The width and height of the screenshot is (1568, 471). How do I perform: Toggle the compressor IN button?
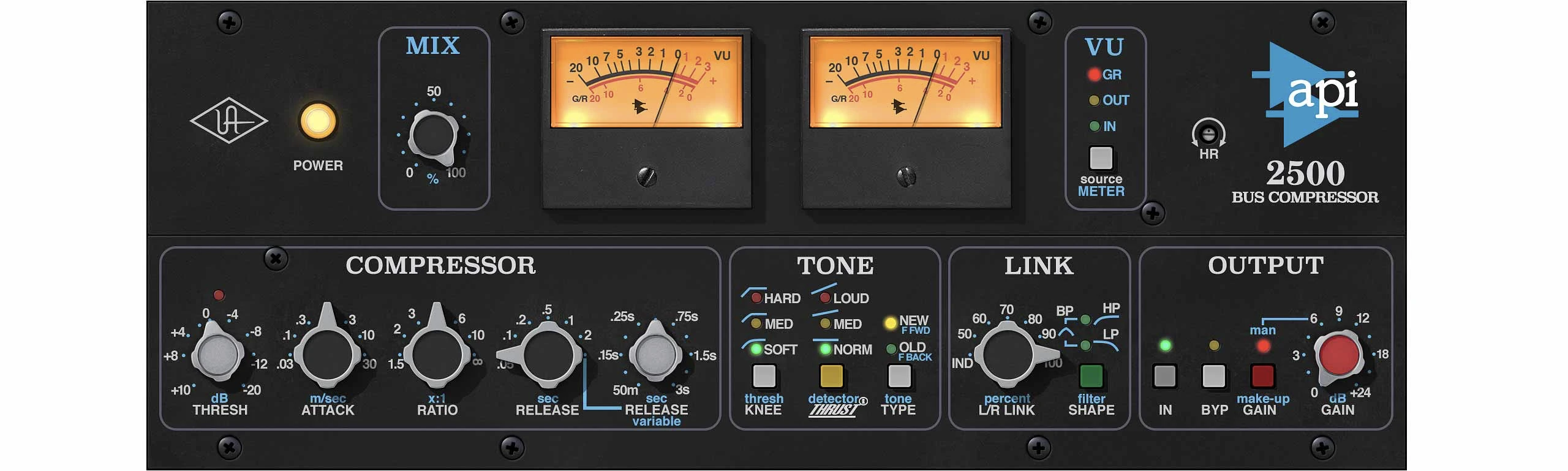tap(1165, 376)
